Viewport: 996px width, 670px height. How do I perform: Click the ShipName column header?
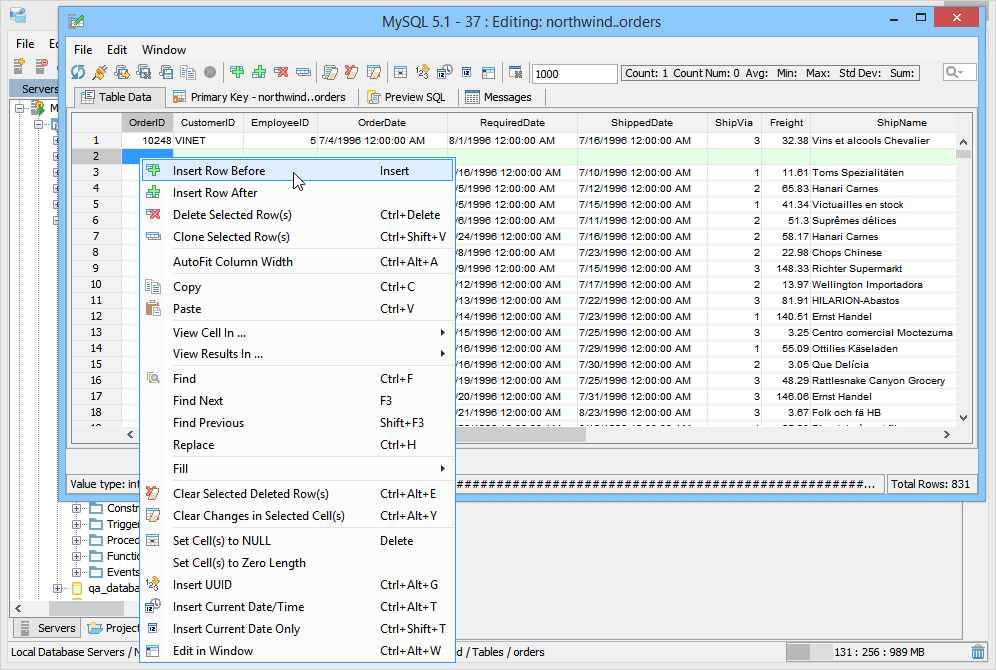[x=901, y=123]
